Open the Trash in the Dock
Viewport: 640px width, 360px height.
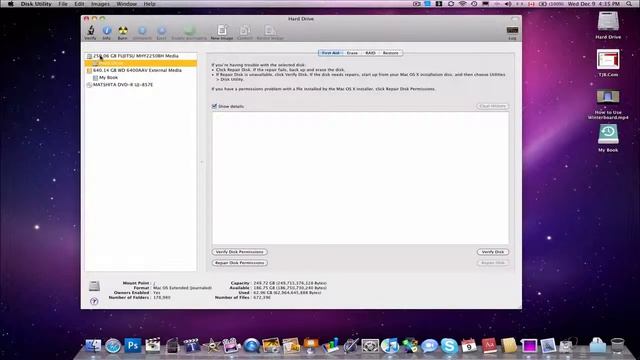click(618, 345)
